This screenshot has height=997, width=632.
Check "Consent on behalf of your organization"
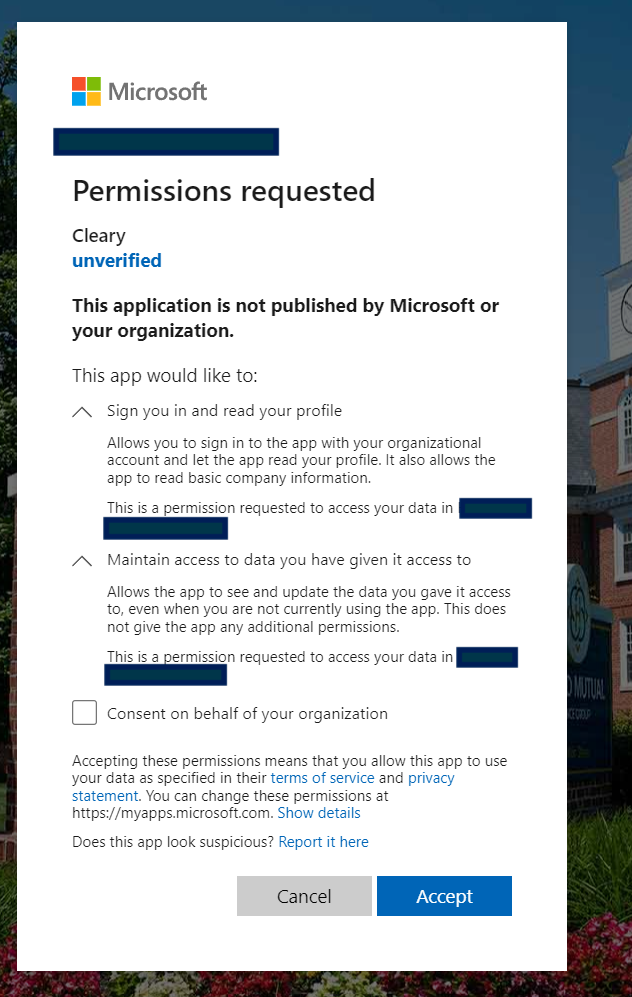(84, 712)
